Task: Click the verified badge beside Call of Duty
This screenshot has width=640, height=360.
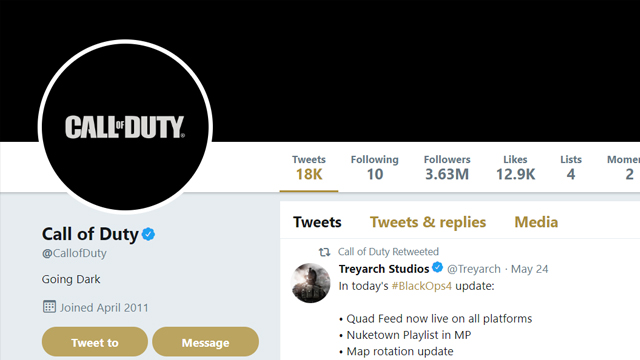Action: pyautogui.click(x=149, y=234)
